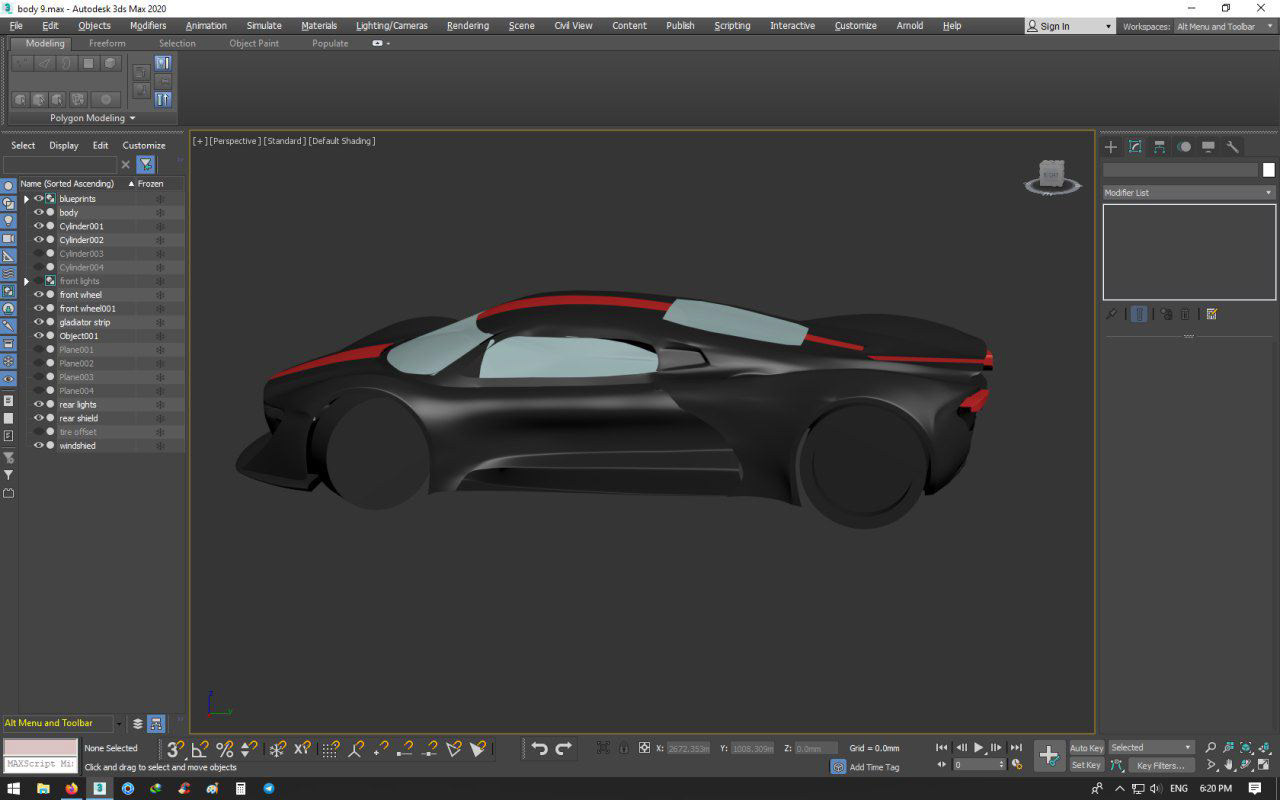Click the Firefox icon in taskbar
Image resolution: width=1280 pixels, height=800 pixels.
71,788
